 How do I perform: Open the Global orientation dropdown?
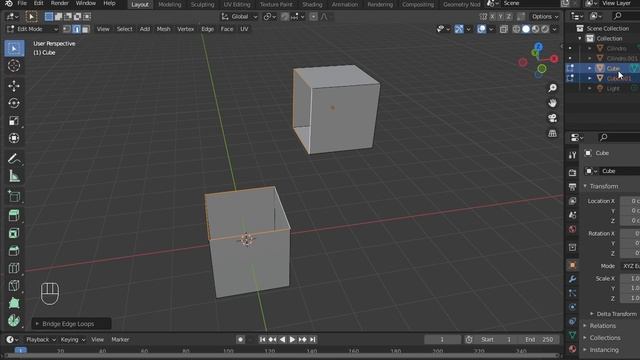point(239,17)
